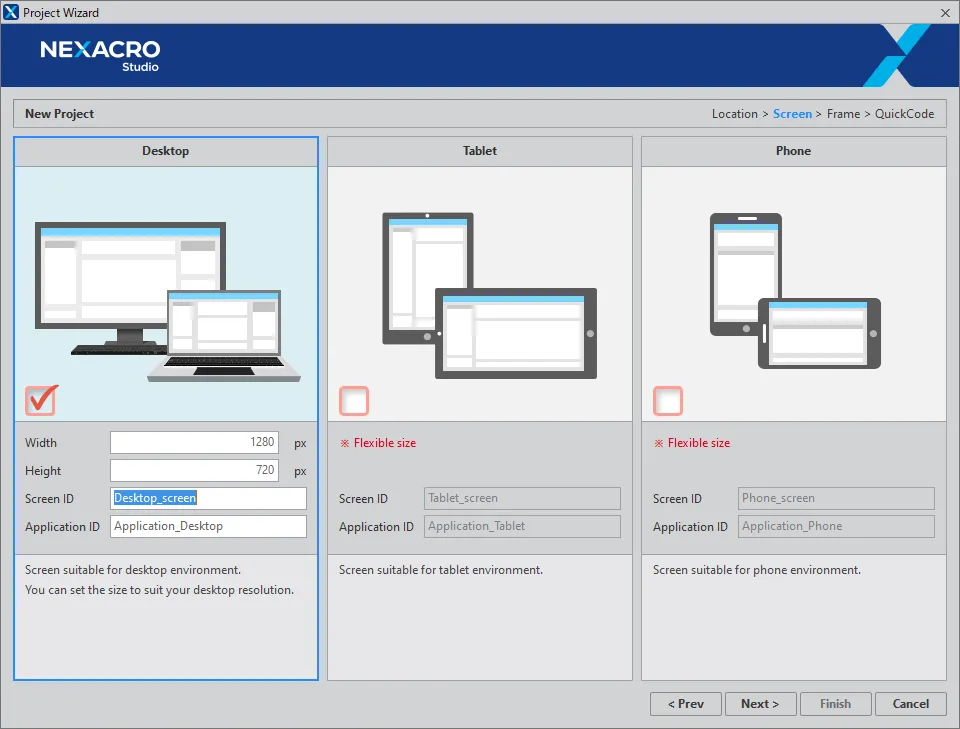Edit the Application_Desktop Application ID field
The height and width of the screenshot is (729, 960).
click(x=208, y=526)
